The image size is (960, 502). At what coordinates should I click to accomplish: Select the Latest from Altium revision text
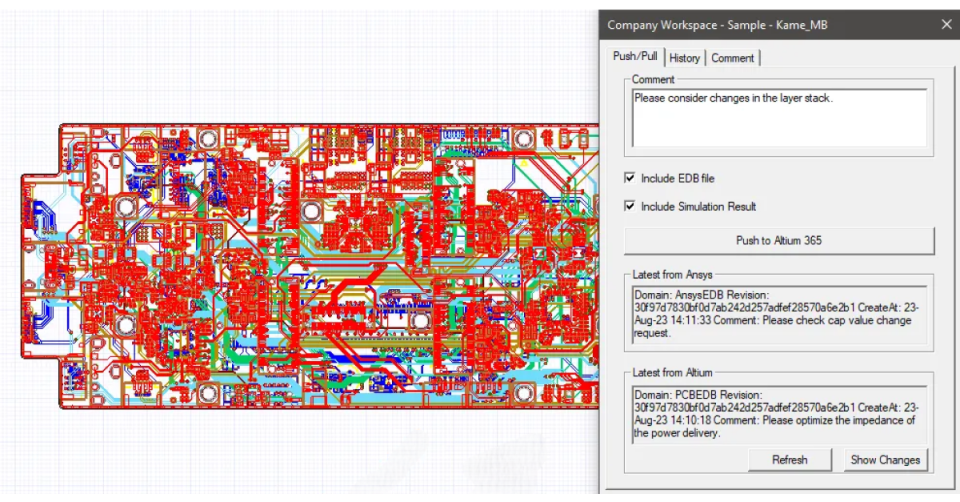coord(779,414)
